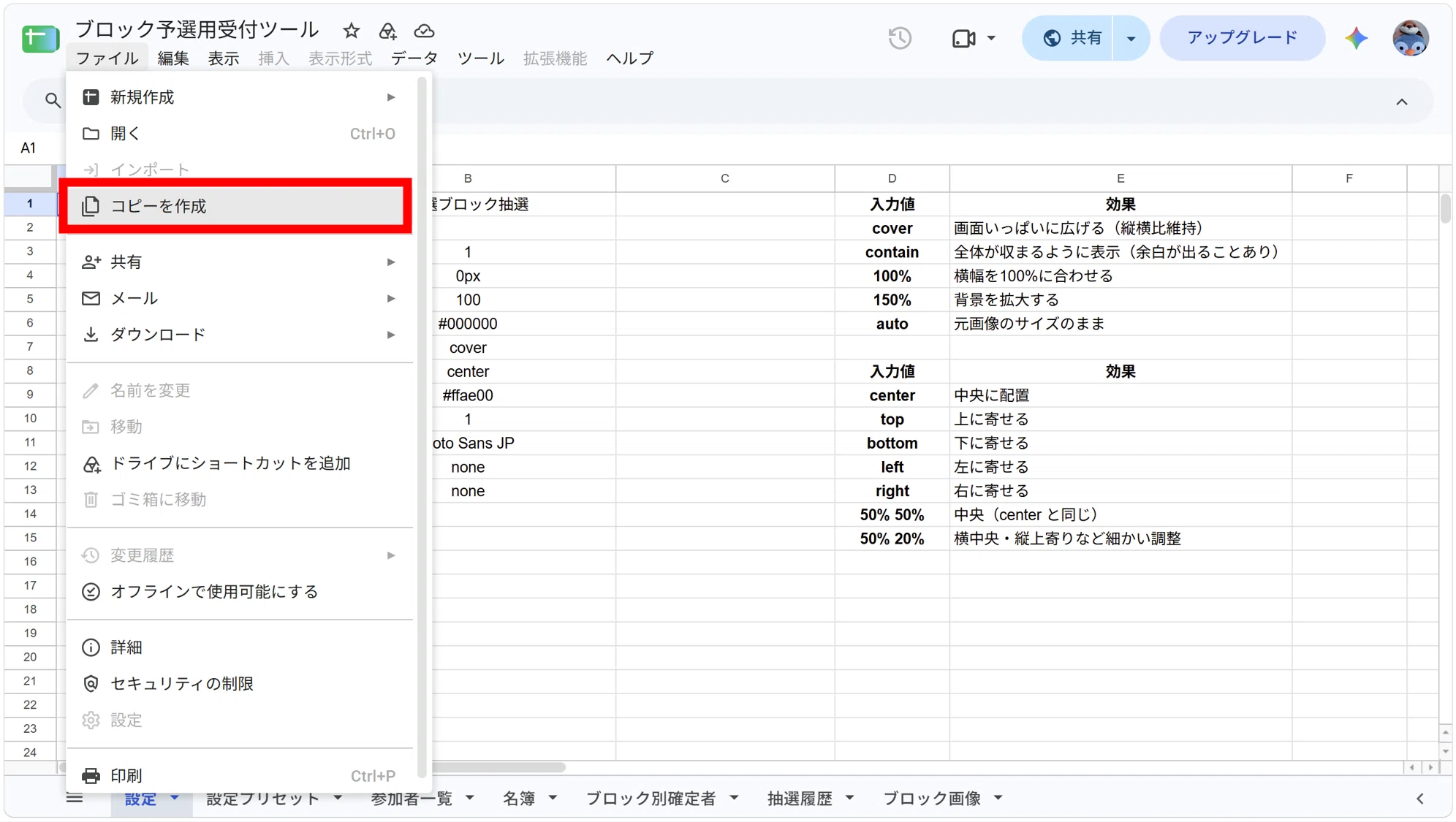Open the ファイル menu tab
1456x822 pixels.
tap(107, 58)
